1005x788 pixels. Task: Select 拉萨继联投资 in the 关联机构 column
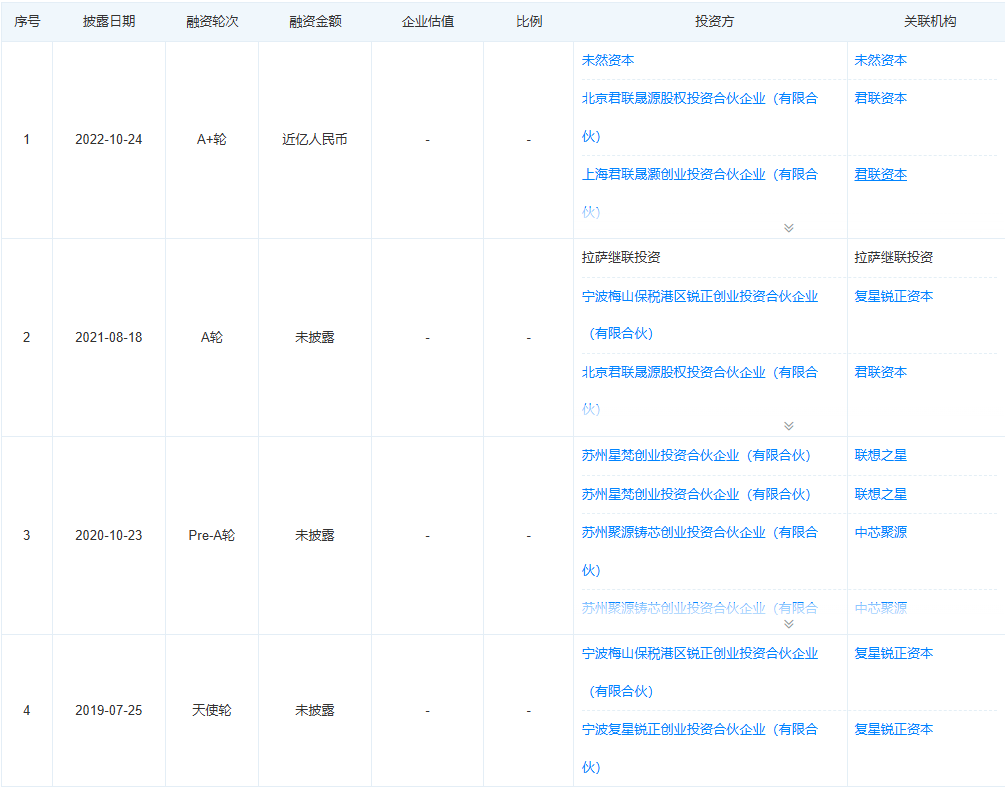click(893, 257)
